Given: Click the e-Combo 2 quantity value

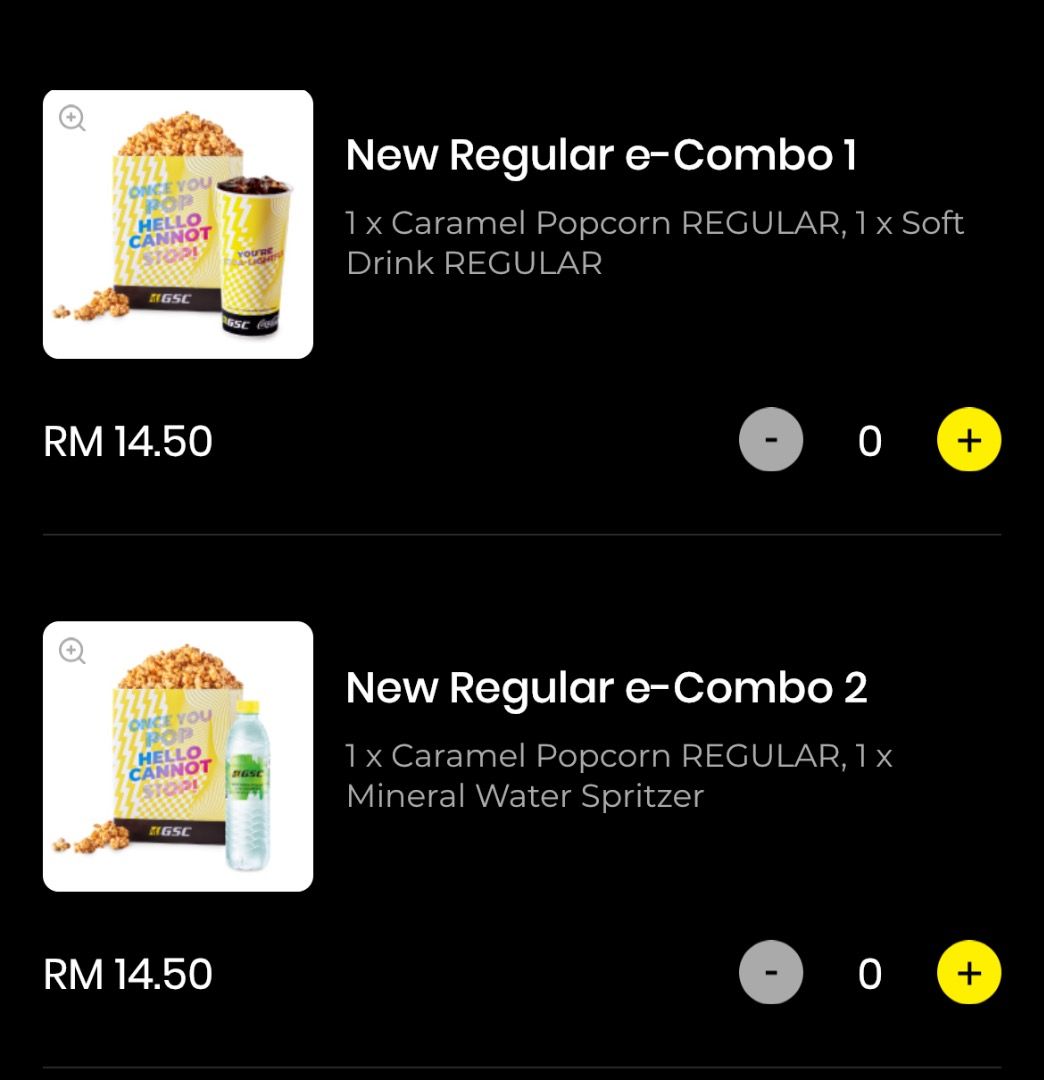Looking at the screenshot, I should [x=869, y=974].
